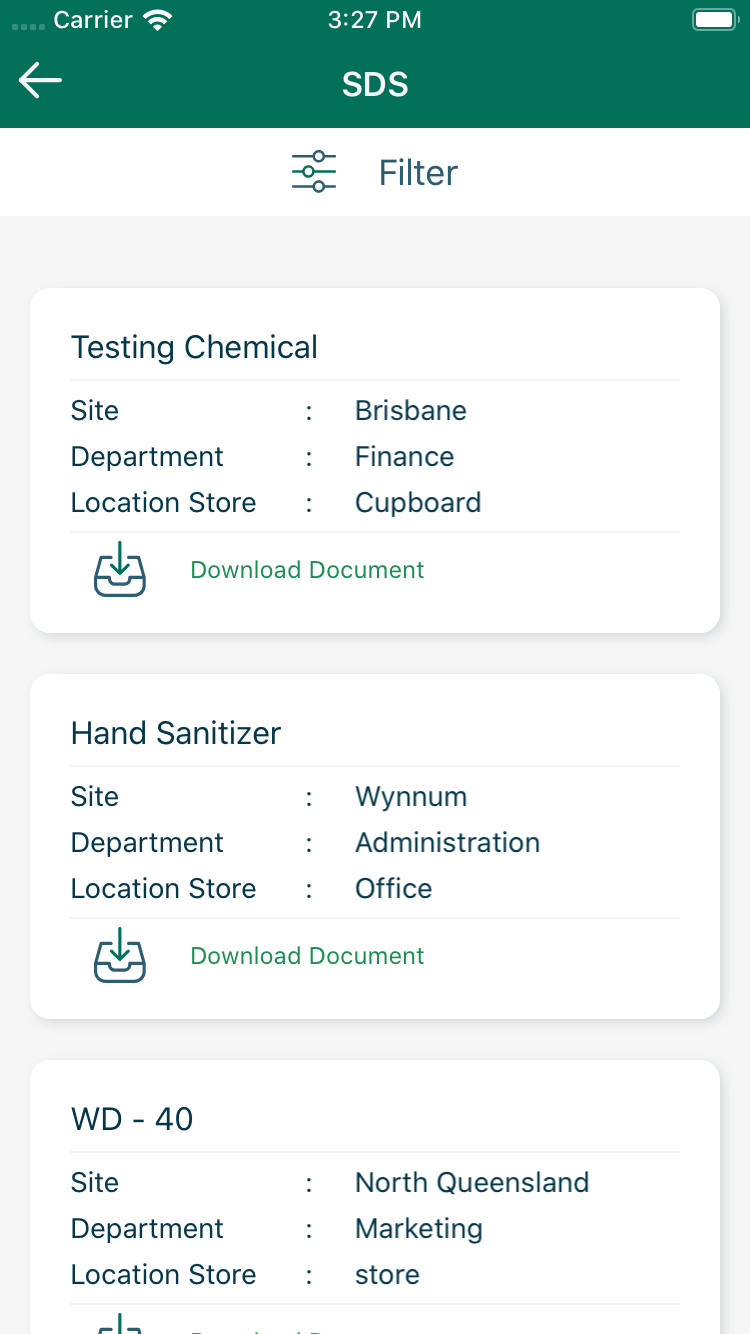Viewport: 750px width, 1334px height.
Task: Tap download tray icon for Testing Chemical
Action: (x=120, y=570)
